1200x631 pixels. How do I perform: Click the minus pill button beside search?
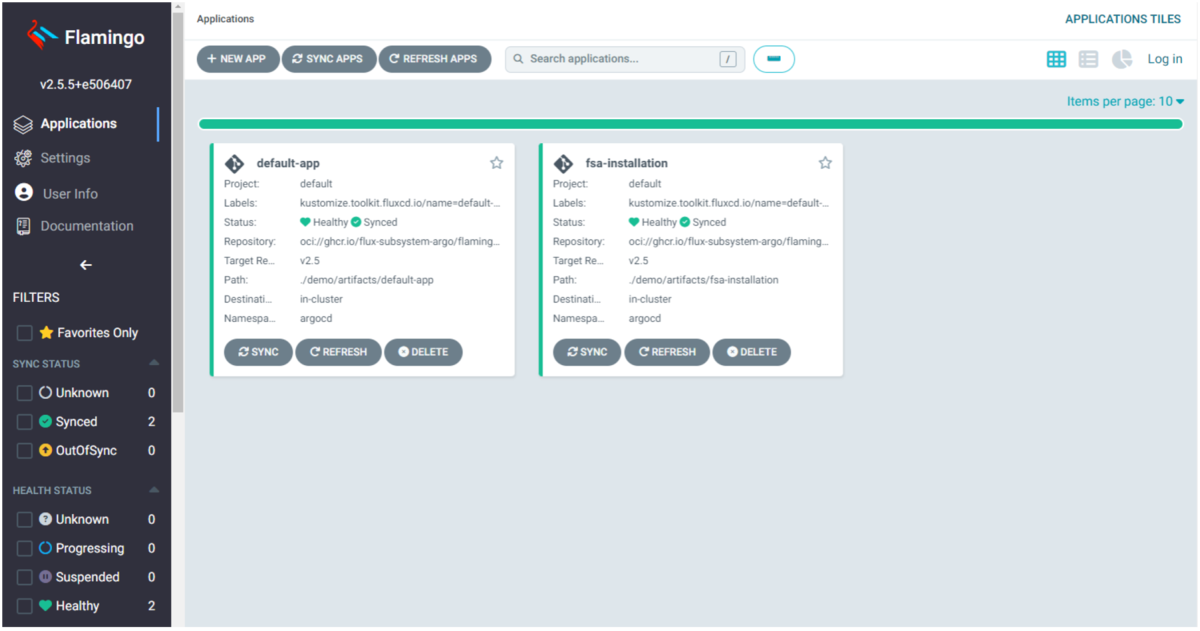pyautogui.click(x=773, y=59)
